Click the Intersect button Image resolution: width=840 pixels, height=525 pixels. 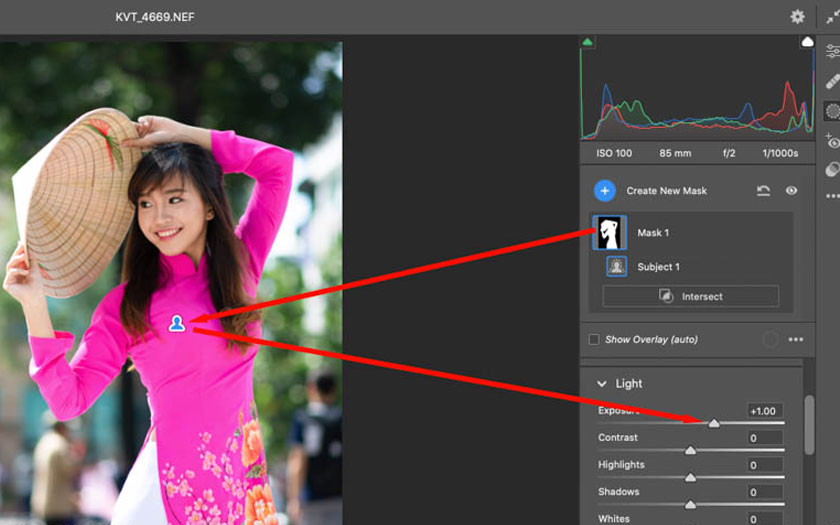pyautogui.click(x=691, y=296)
